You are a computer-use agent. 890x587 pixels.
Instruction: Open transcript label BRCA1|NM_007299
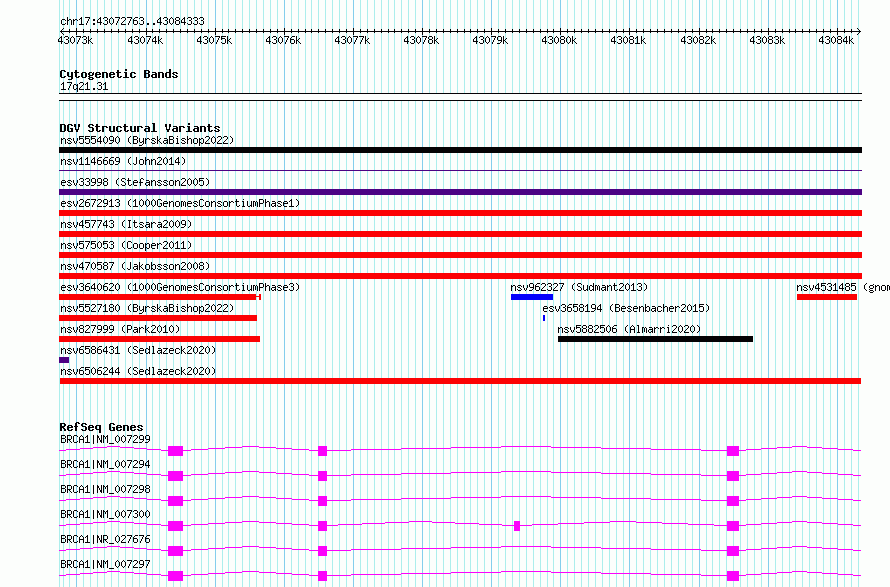pos(106,439)
